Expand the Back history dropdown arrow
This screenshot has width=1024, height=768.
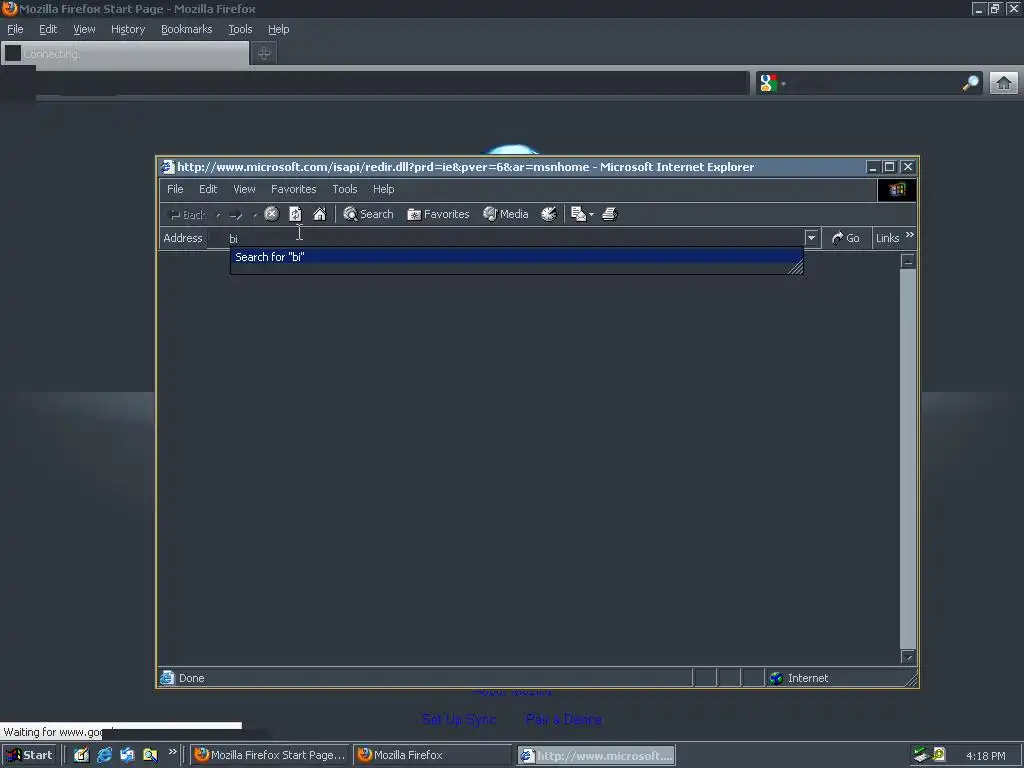pyautogui.click(x=218, y=214)
